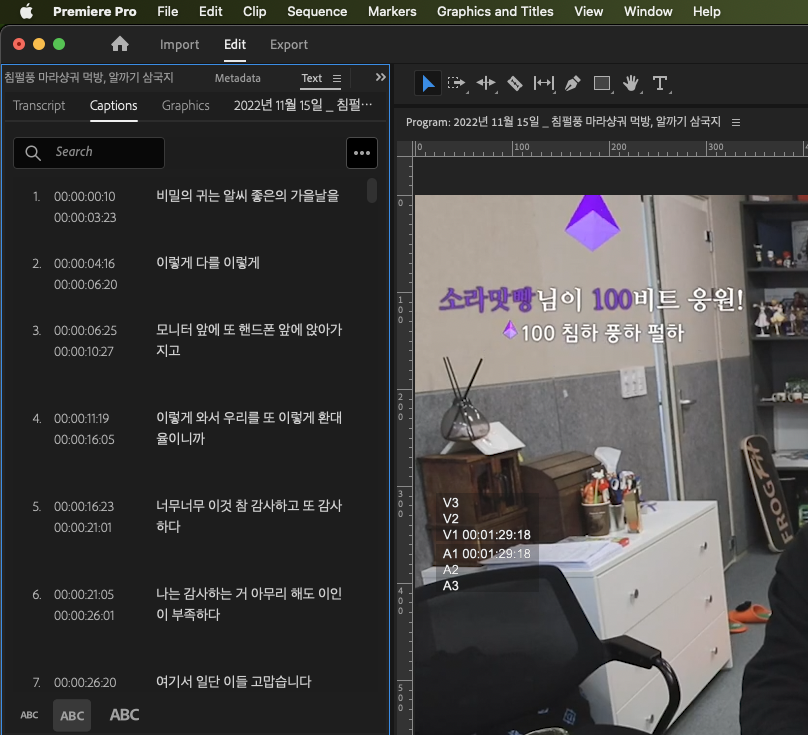The width and height of the screenshot is (808, 735).
Task: Click caption 2 start time 00:00:04:16
Action: (x=85, y=263)
